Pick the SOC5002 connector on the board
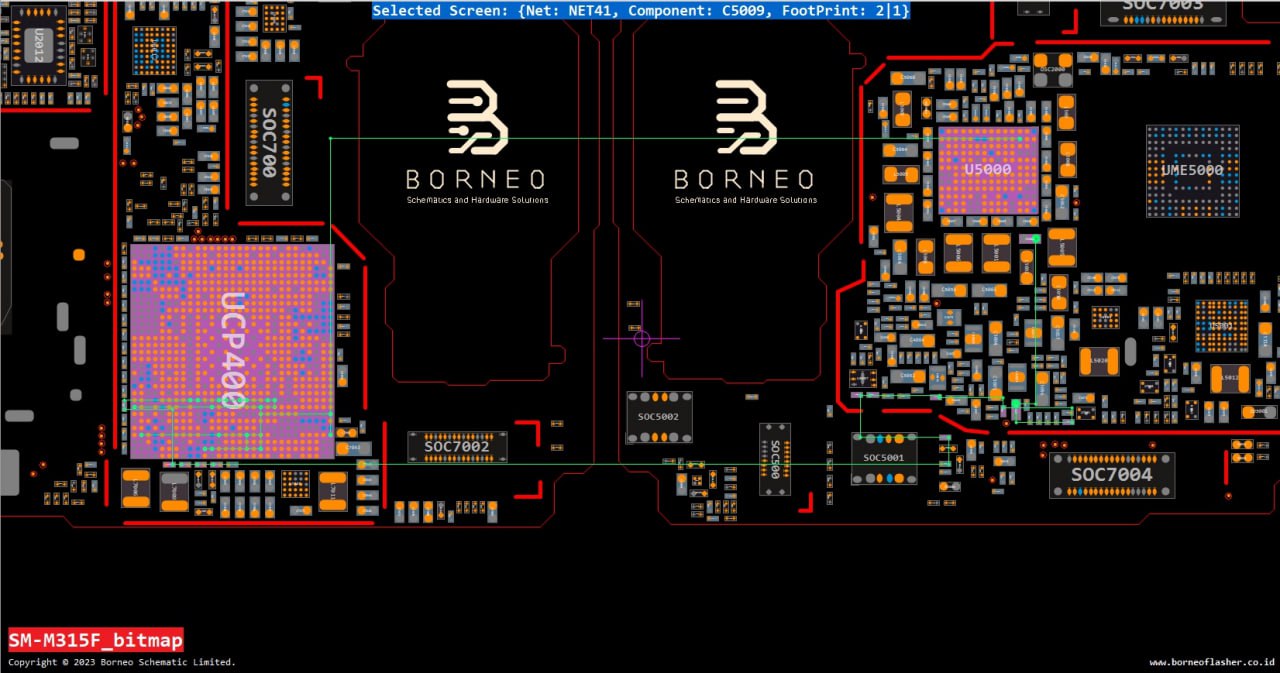Image resolution: width=1280 pixels, height=673 pixels. coord(659,417)
